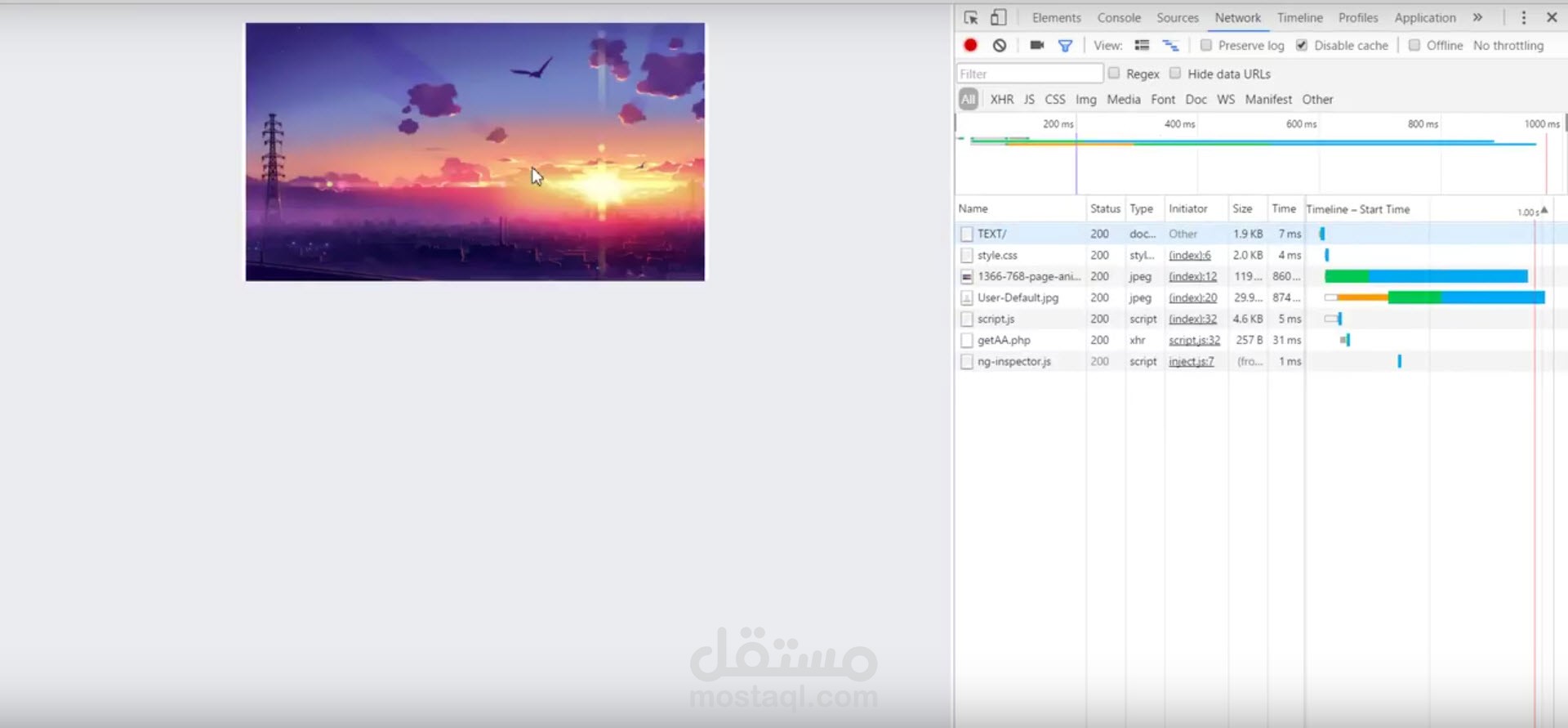Click capture screenshots camera icon
Image resolution: width=1568 pixels, height=728 pixels.
[x=1037, y=45]
